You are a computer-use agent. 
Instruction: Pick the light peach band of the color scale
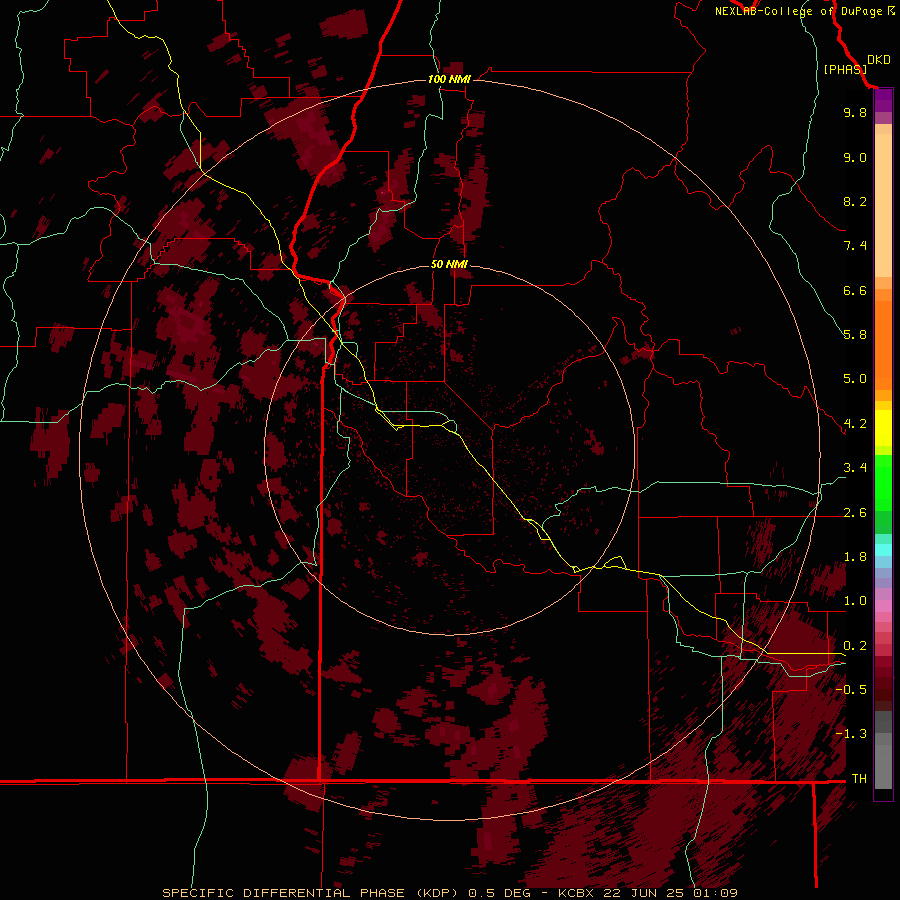(x=883, y=205)
